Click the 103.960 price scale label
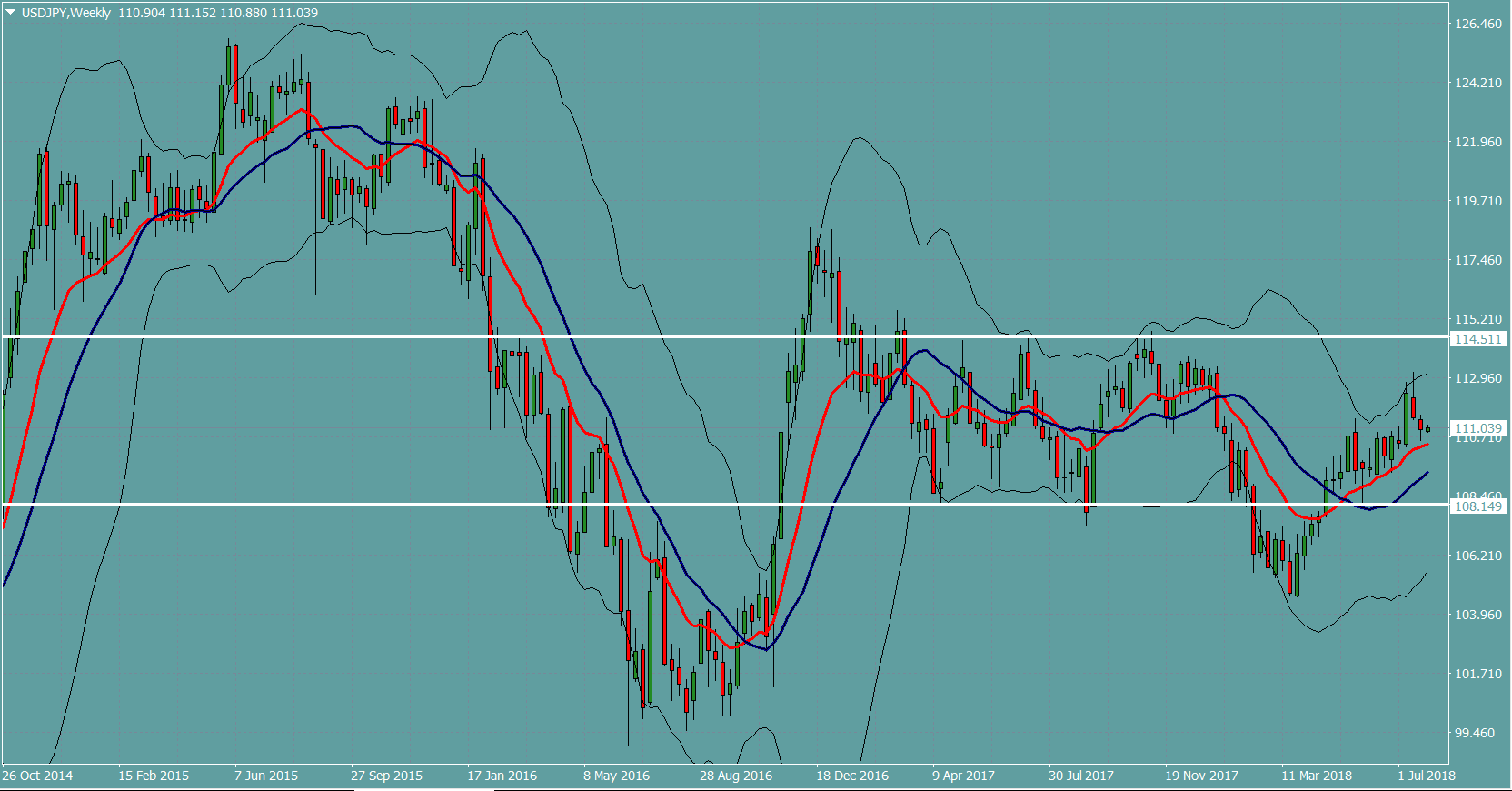The width and height of the screenshot is (1512, 791). point(1478,615)
